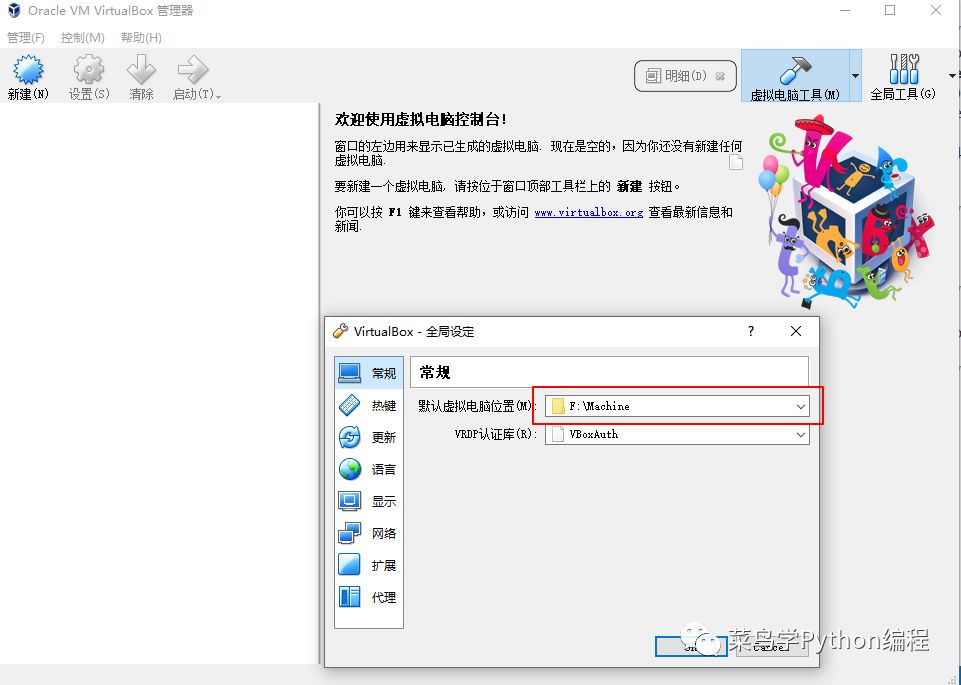Open 设置(S) settings gear in toolbar

(x=89, y=77)
